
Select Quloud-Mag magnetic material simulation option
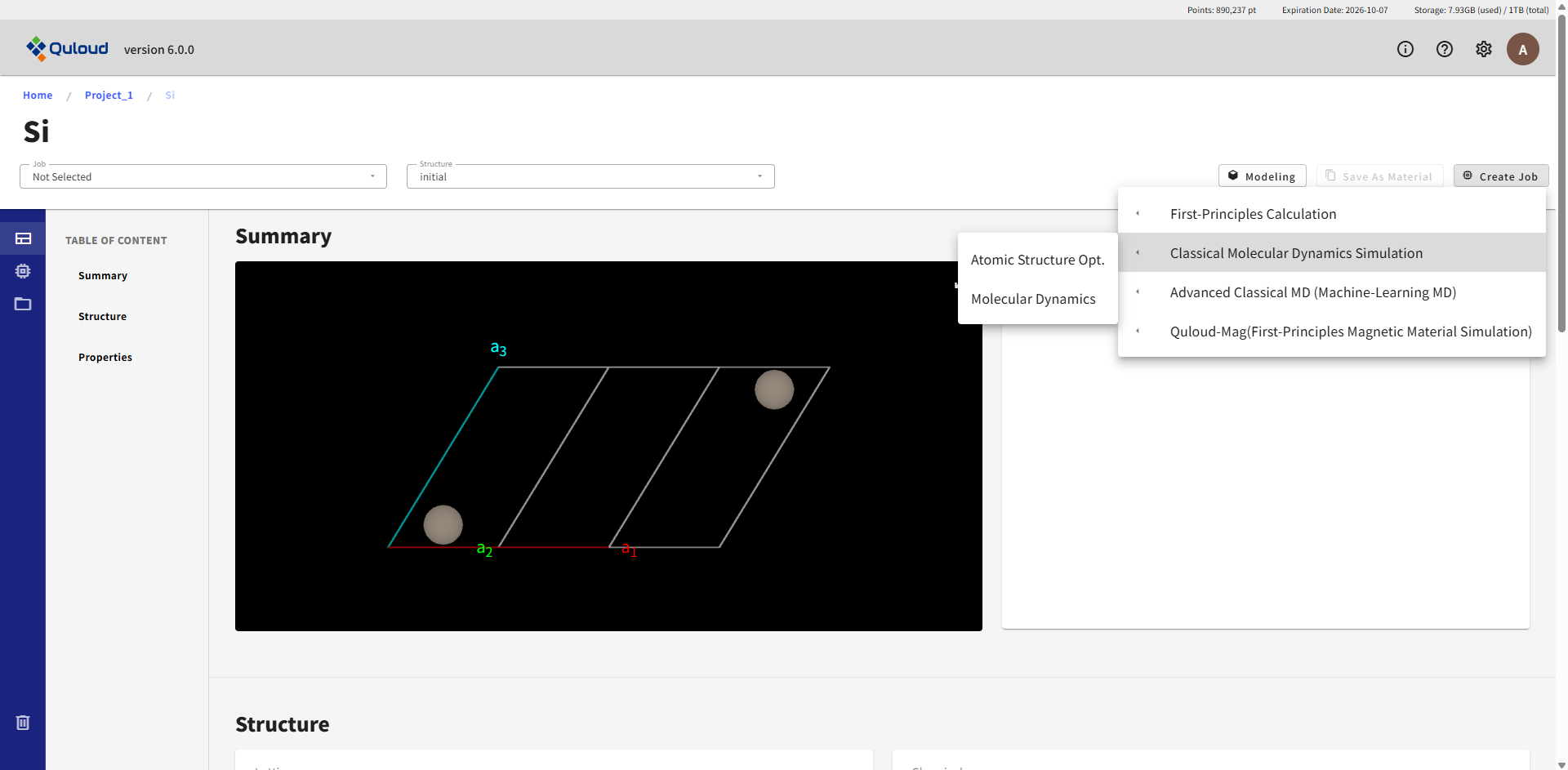(1350, 332)
